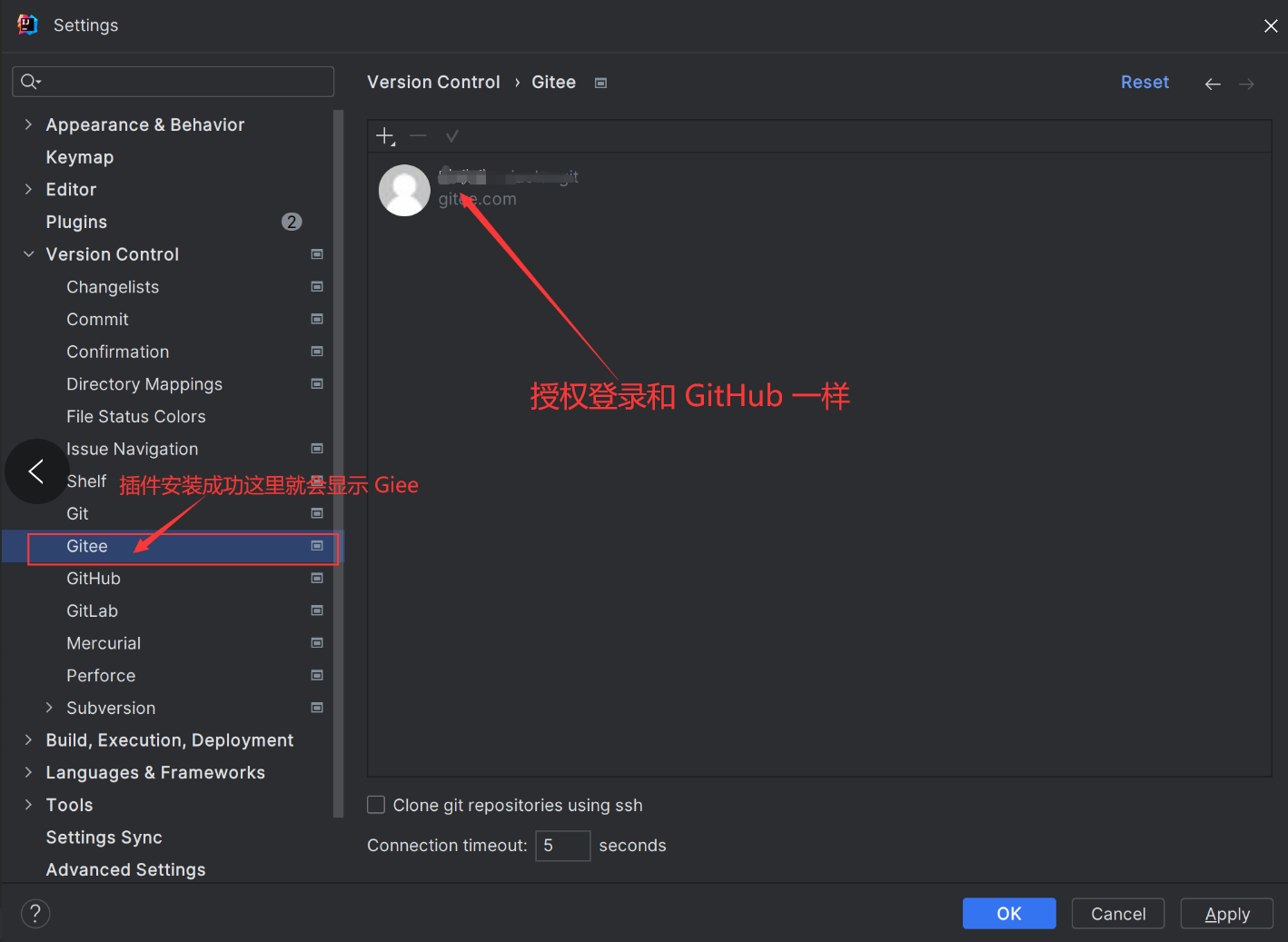Click Version Control in the breadcrumb
Image resolution: width=1288 pixels, height=942 pixels.
tap(433, 83)
